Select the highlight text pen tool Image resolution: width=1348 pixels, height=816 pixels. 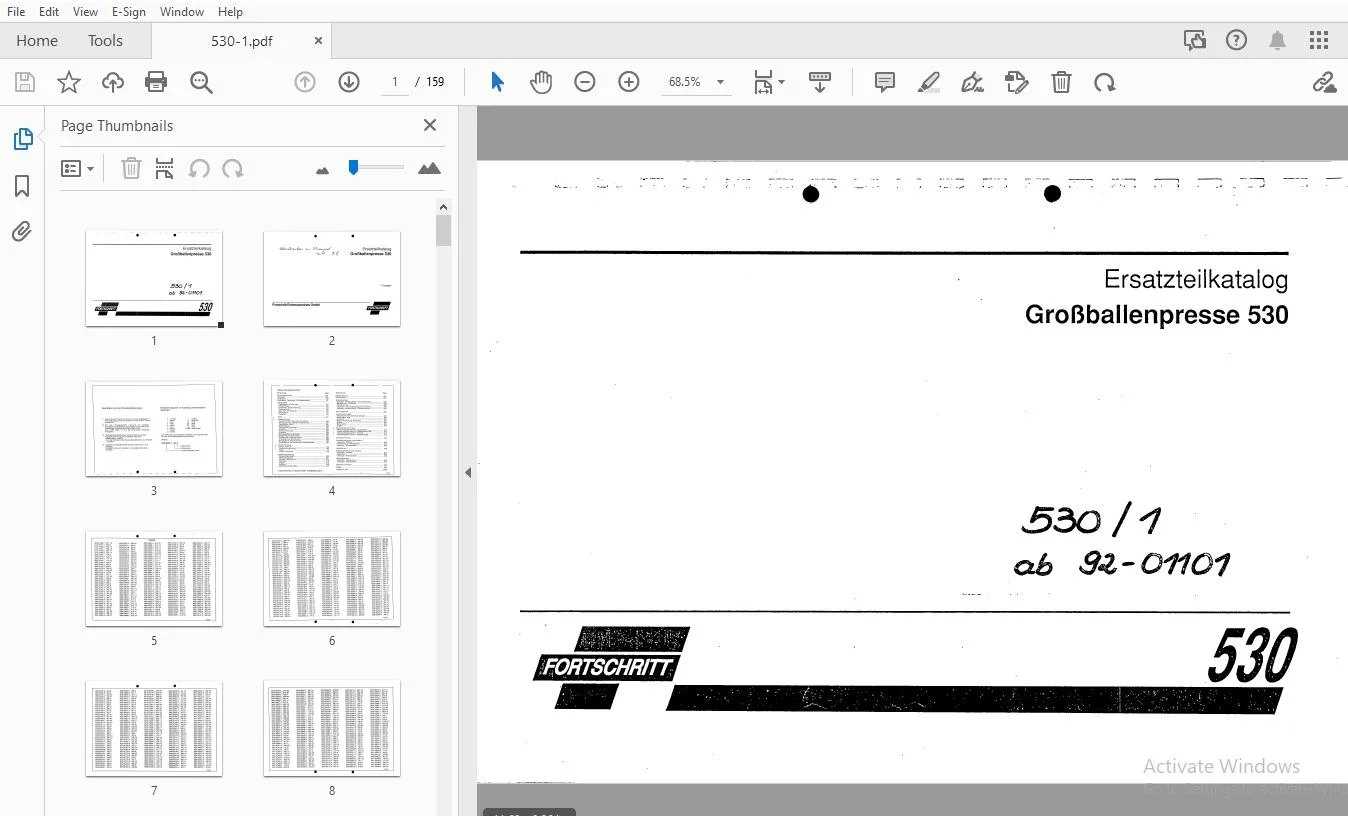(929, 83)
